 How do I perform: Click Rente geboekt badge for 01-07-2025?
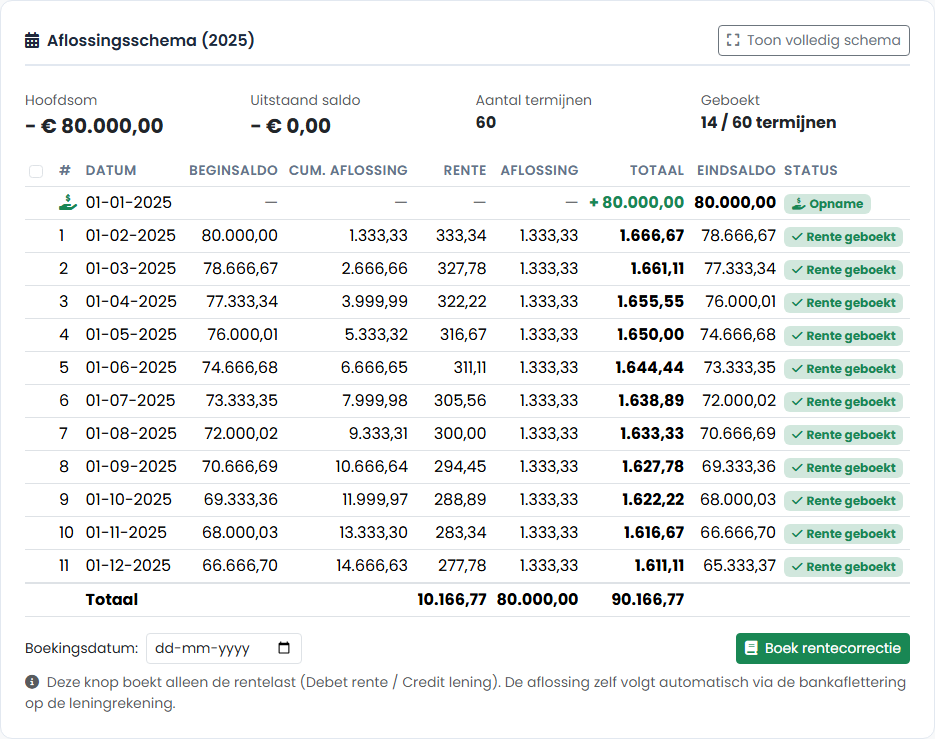tap(843, 401)
